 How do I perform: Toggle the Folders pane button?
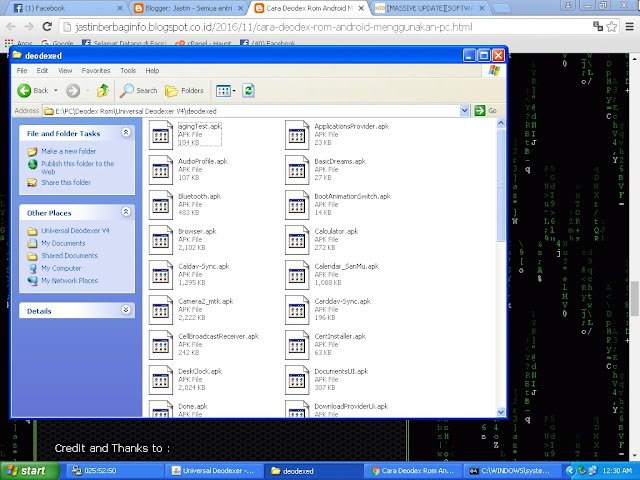click(184, 91)
